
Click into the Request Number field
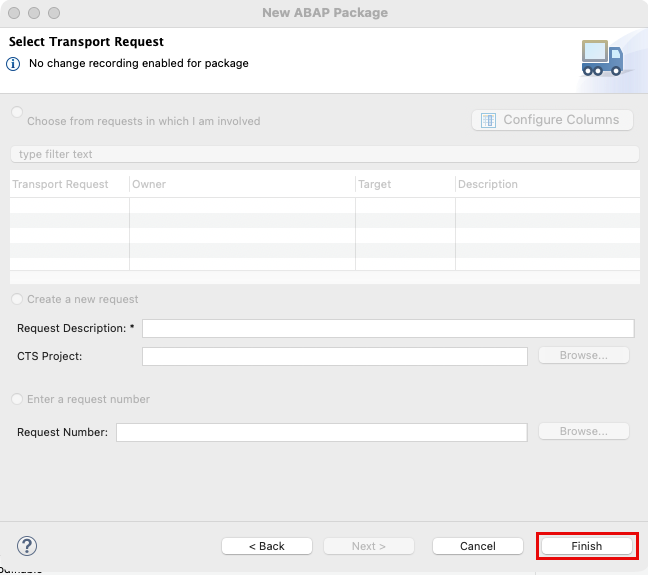click(322, 432)
